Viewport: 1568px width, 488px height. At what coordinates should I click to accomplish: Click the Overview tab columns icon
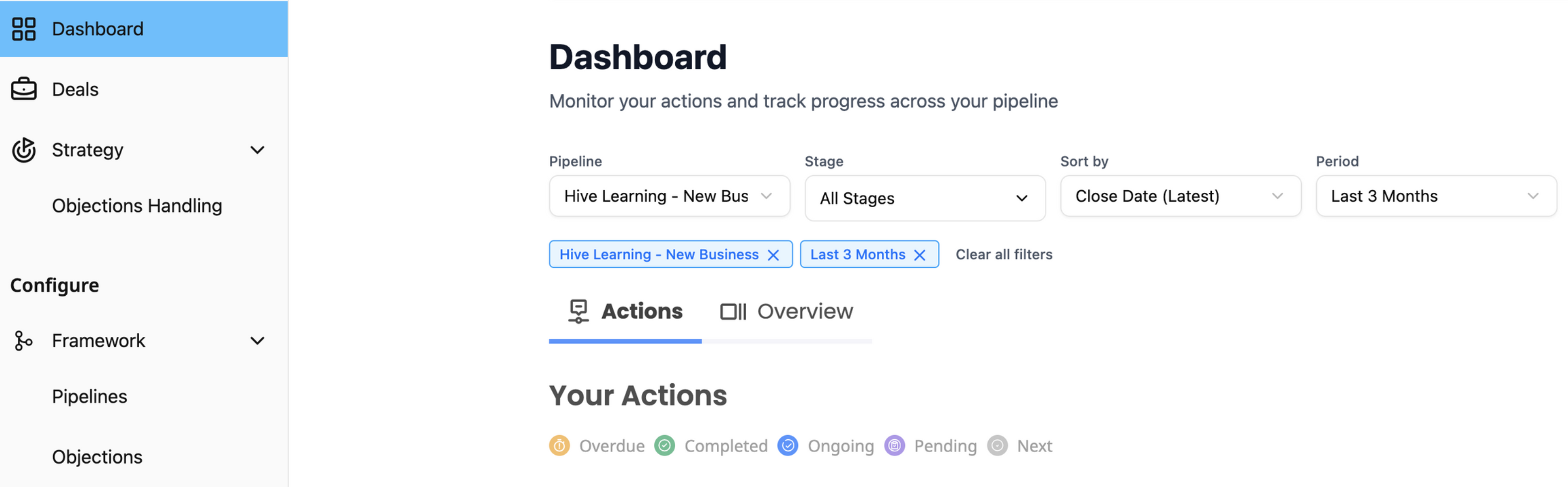pyautogui.click(x=733, y=312)
